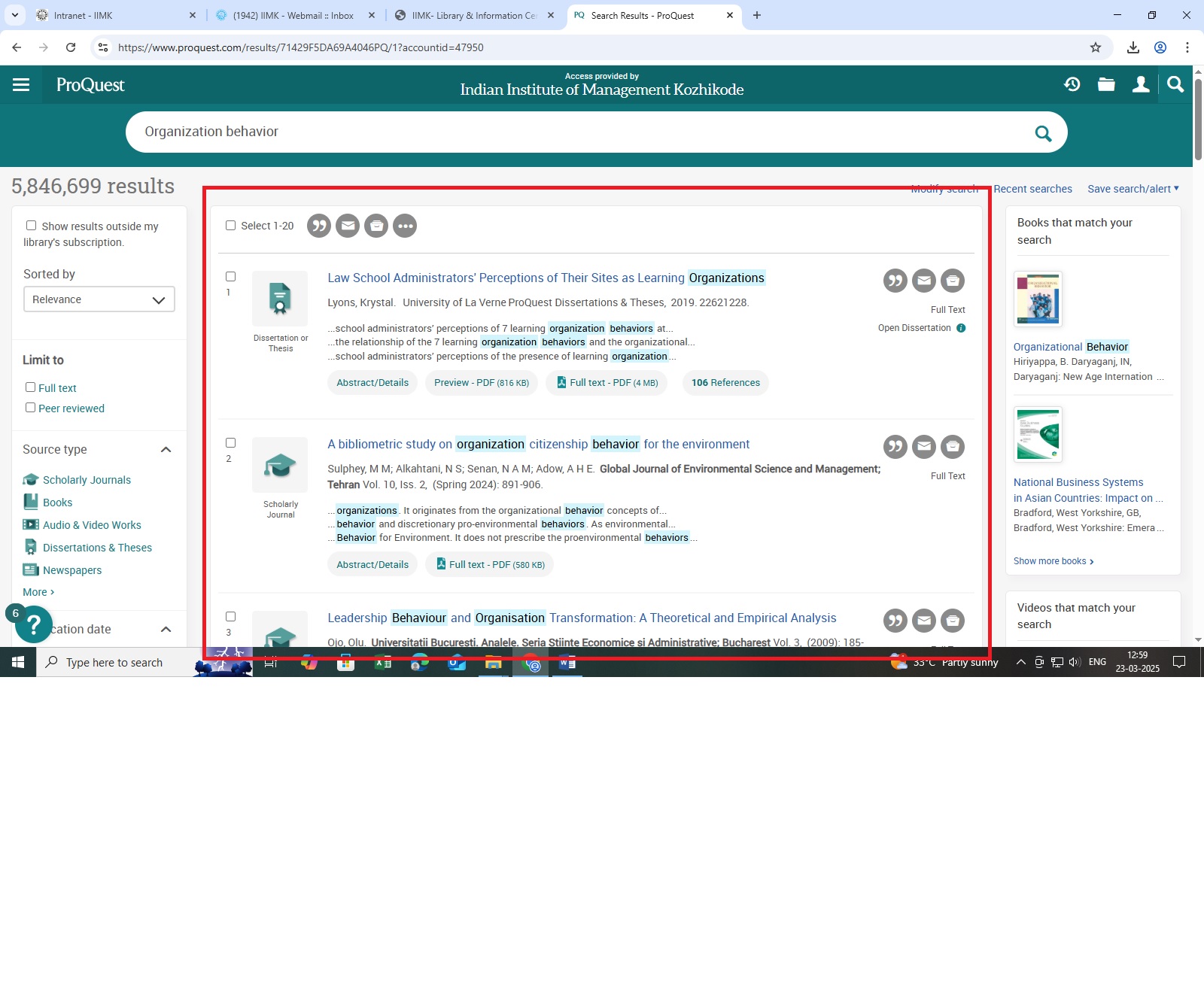Open the Sorted by Relevance dropdown
1204x993 pixels.
click(x=99, y=299)
